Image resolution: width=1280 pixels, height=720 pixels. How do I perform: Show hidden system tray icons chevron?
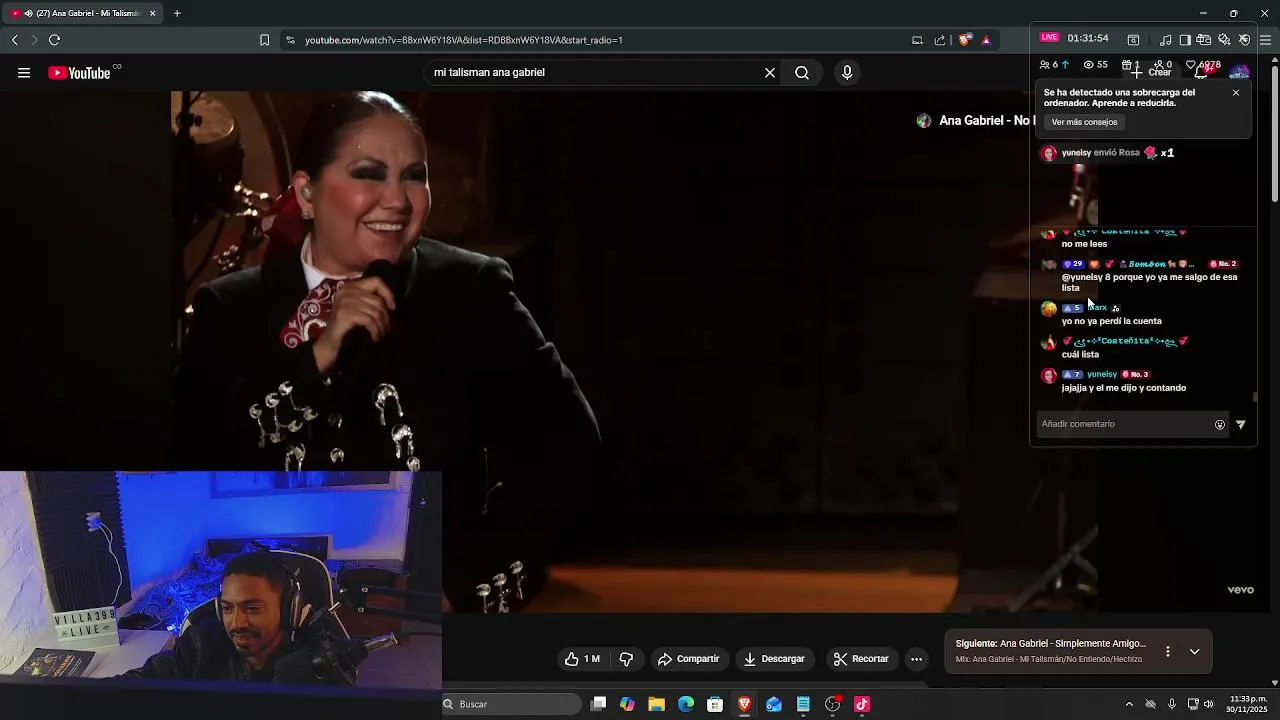pyautogui.click(x=1129, y=704)
